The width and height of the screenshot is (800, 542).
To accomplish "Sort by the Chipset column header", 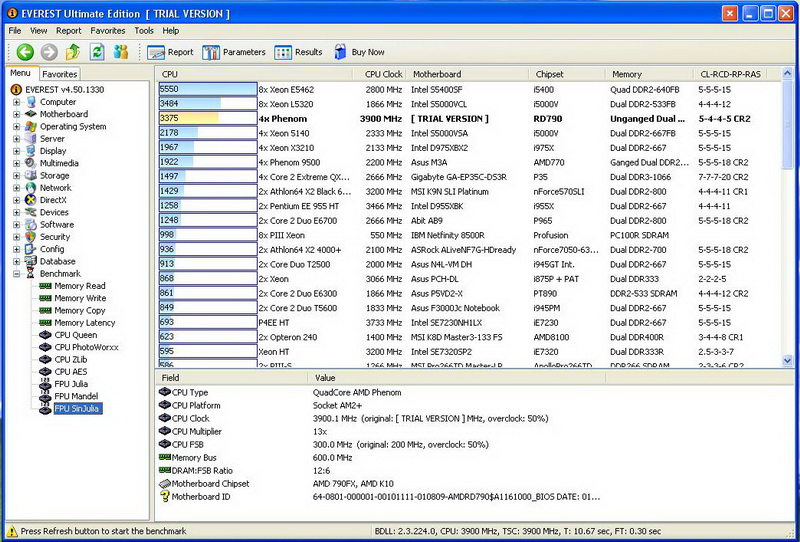I will 567,74.
